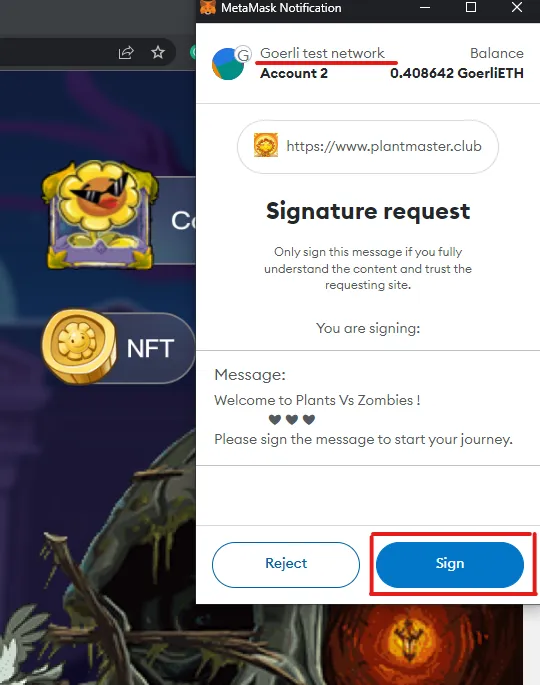
Task: Select the Goerli test network label
Action: [x=322, y=53]
